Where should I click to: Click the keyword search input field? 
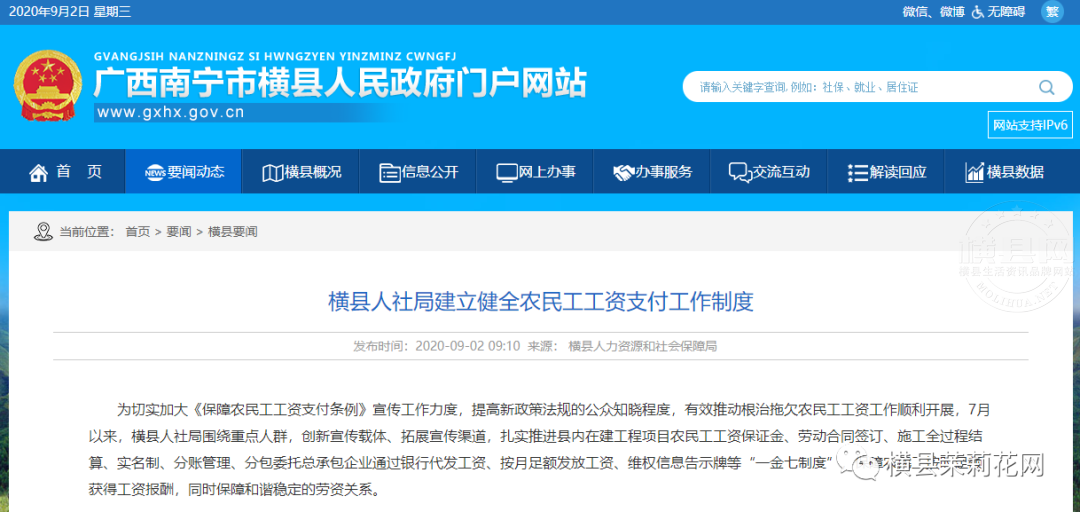[x=861, y=88]
